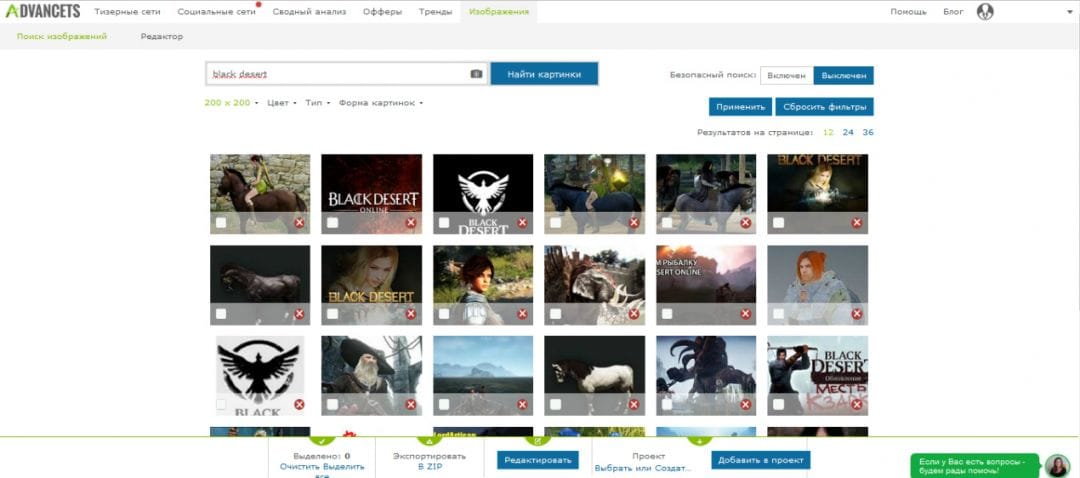Remove the dark tentacled monster image
The image size is (1080, 478).
point(745,404)
